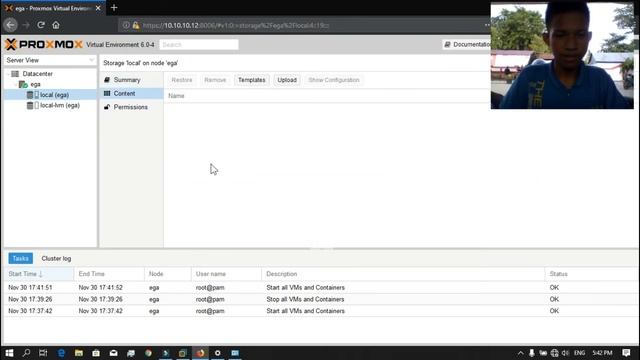Select the Stop all VMs and Containers task
Screen dimensions: 640x360
pos(320,299)
